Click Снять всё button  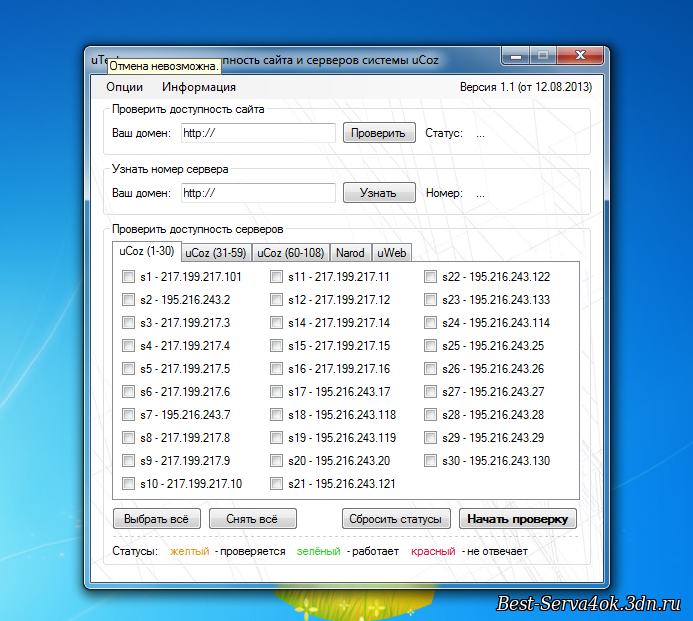pyautogui.click(x=252, y=519)
